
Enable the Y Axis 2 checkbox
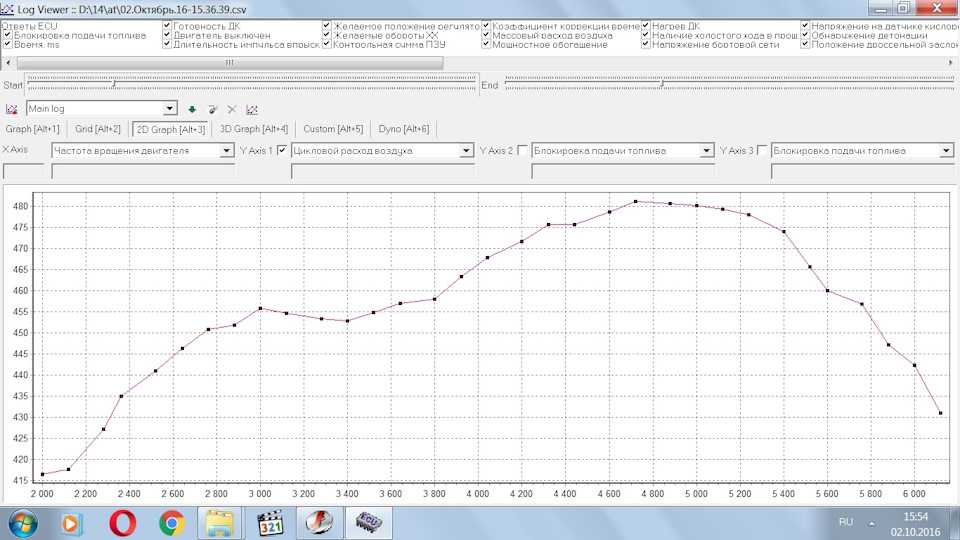(522, 151)
